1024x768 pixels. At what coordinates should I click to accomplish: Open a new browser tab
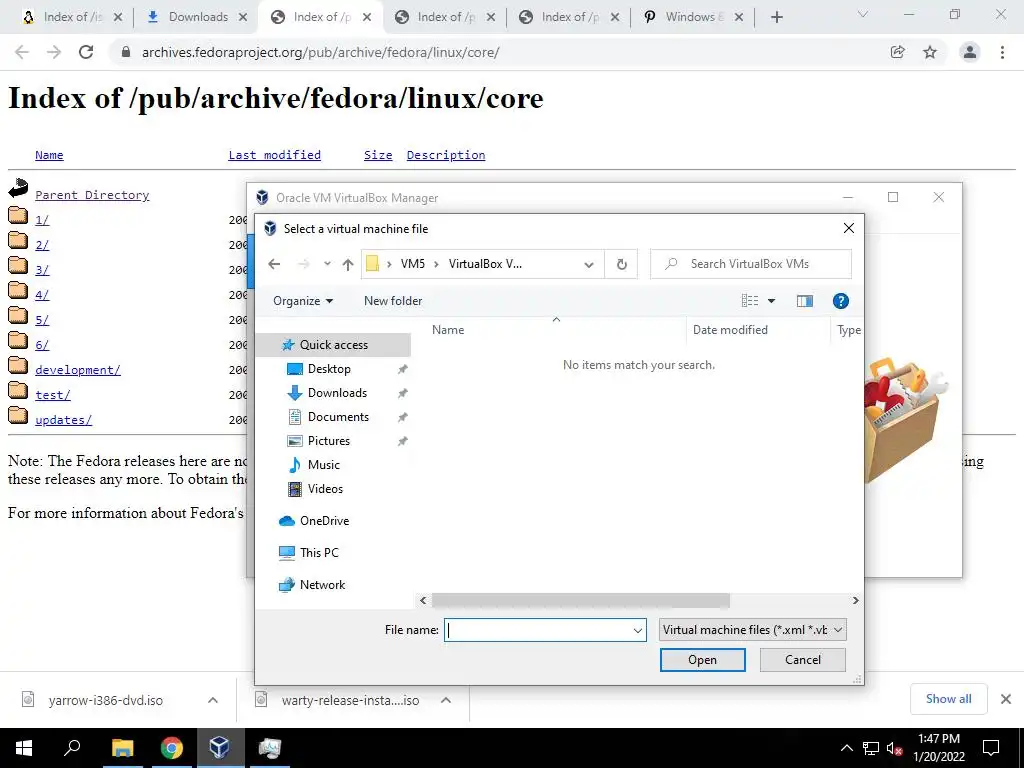pos(776,18)
